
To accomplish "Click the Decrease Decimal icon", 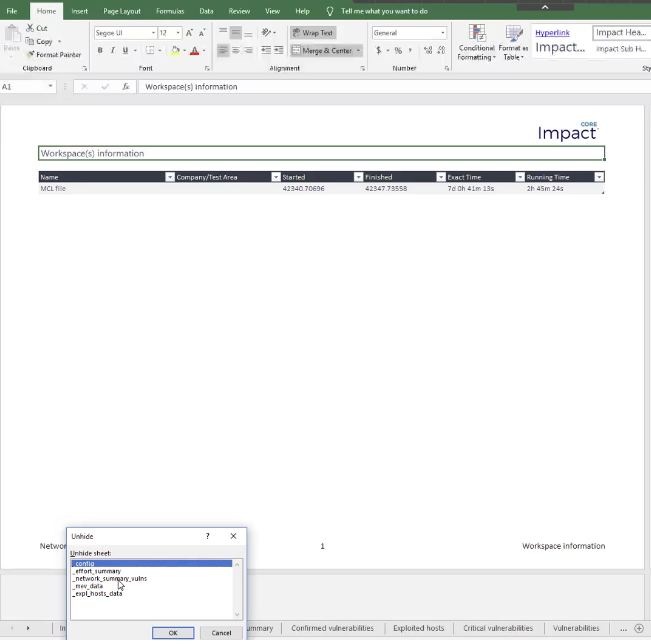I will [441, 50].
